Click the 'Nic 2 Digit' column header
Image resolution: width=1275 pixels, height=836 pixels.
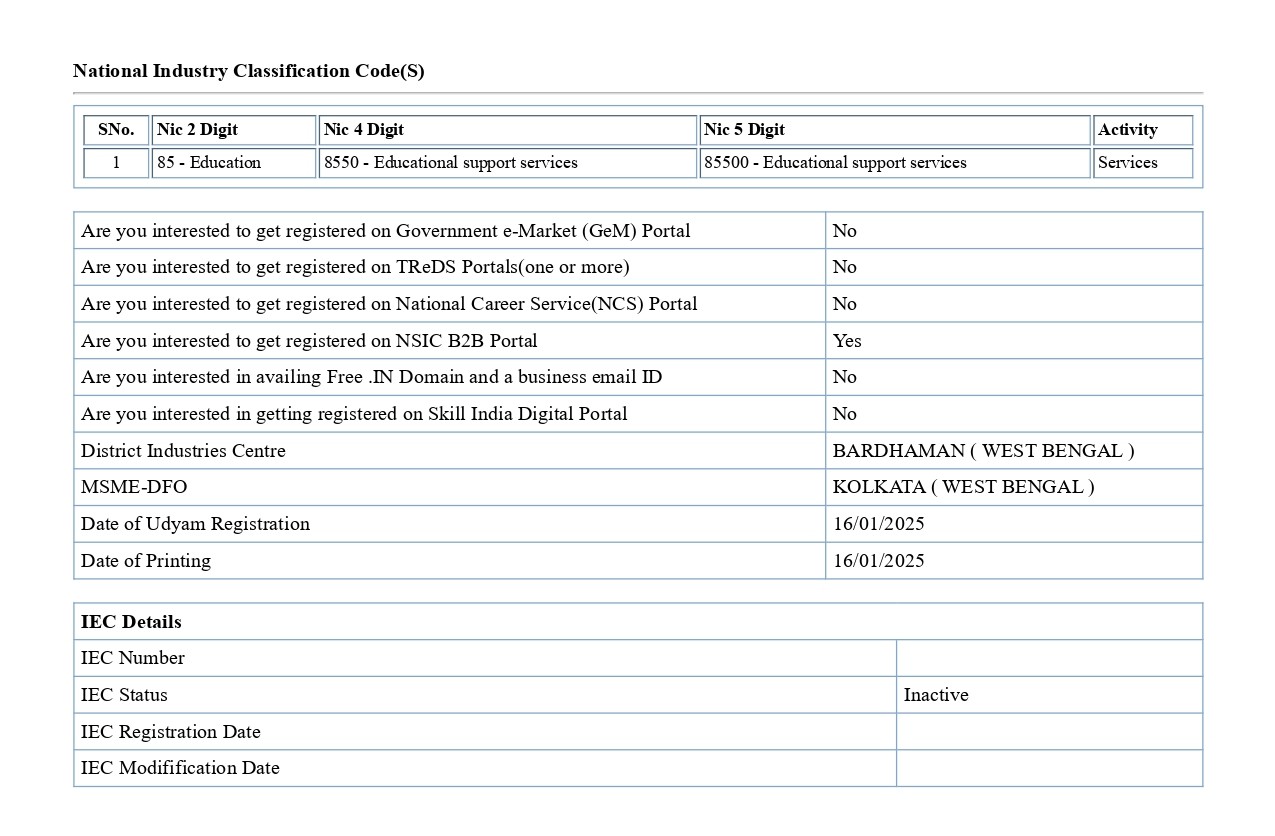pyautogui.click(x=197, y=130)
